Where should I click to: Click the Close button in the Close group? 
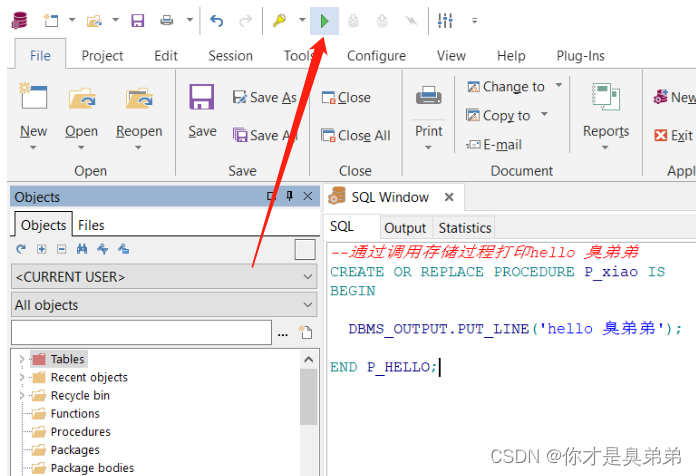tap(346, 97)
